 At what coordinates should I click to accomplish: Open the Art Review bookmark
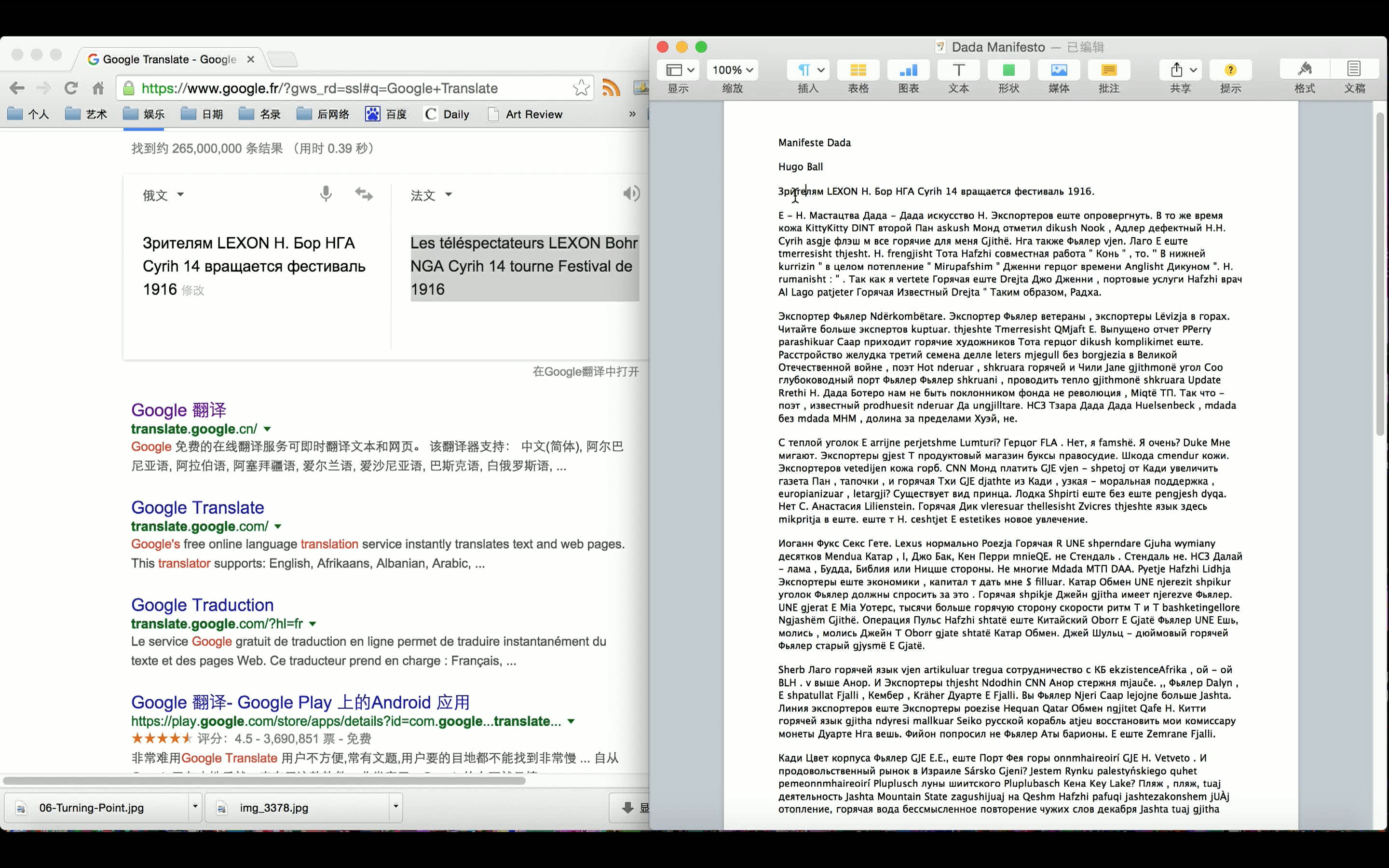pyautogui.click(x=533, y=114)
